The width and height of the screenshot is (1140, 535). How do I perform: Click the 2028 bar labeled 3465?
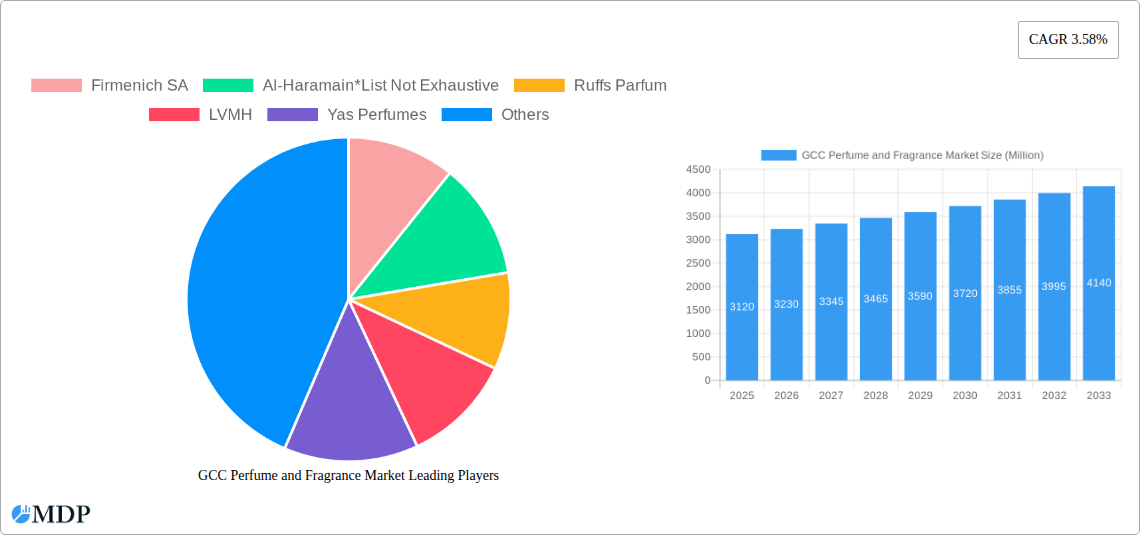876,299
